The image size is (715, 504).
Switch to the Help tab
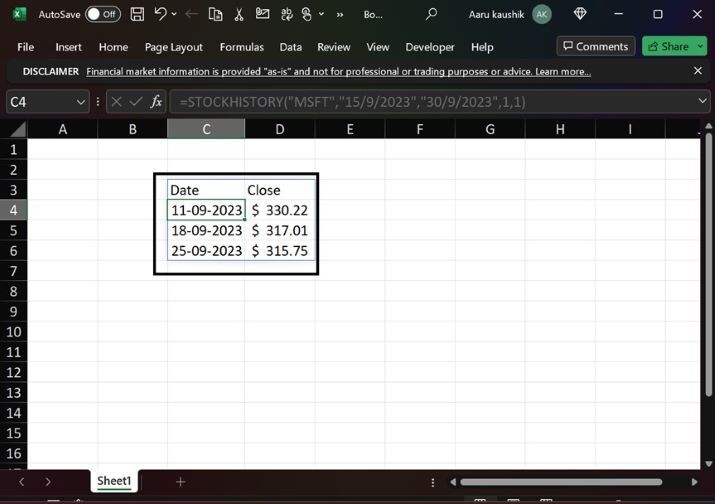pyautogui.click(x=482, y=47)
